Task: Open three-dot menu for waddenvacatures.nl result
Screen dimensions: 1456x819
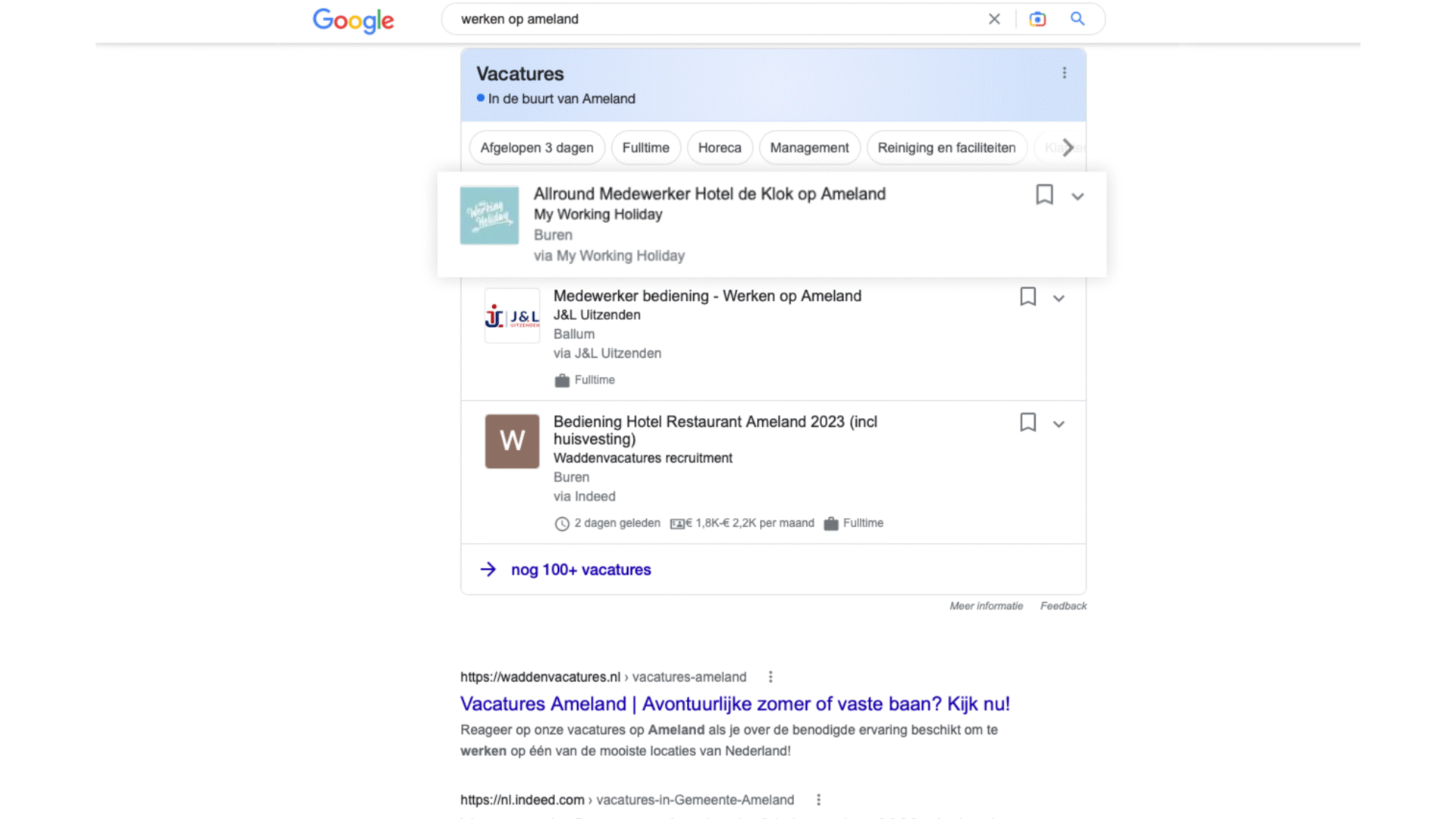Action: click(x=770, y=676)
